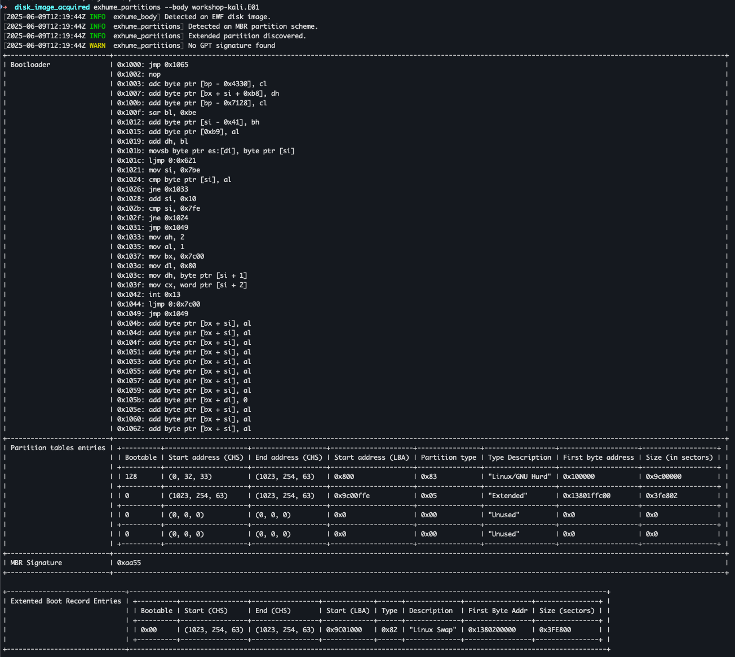Click the first byte address '0x13801ffc00'

pos(587,496)
